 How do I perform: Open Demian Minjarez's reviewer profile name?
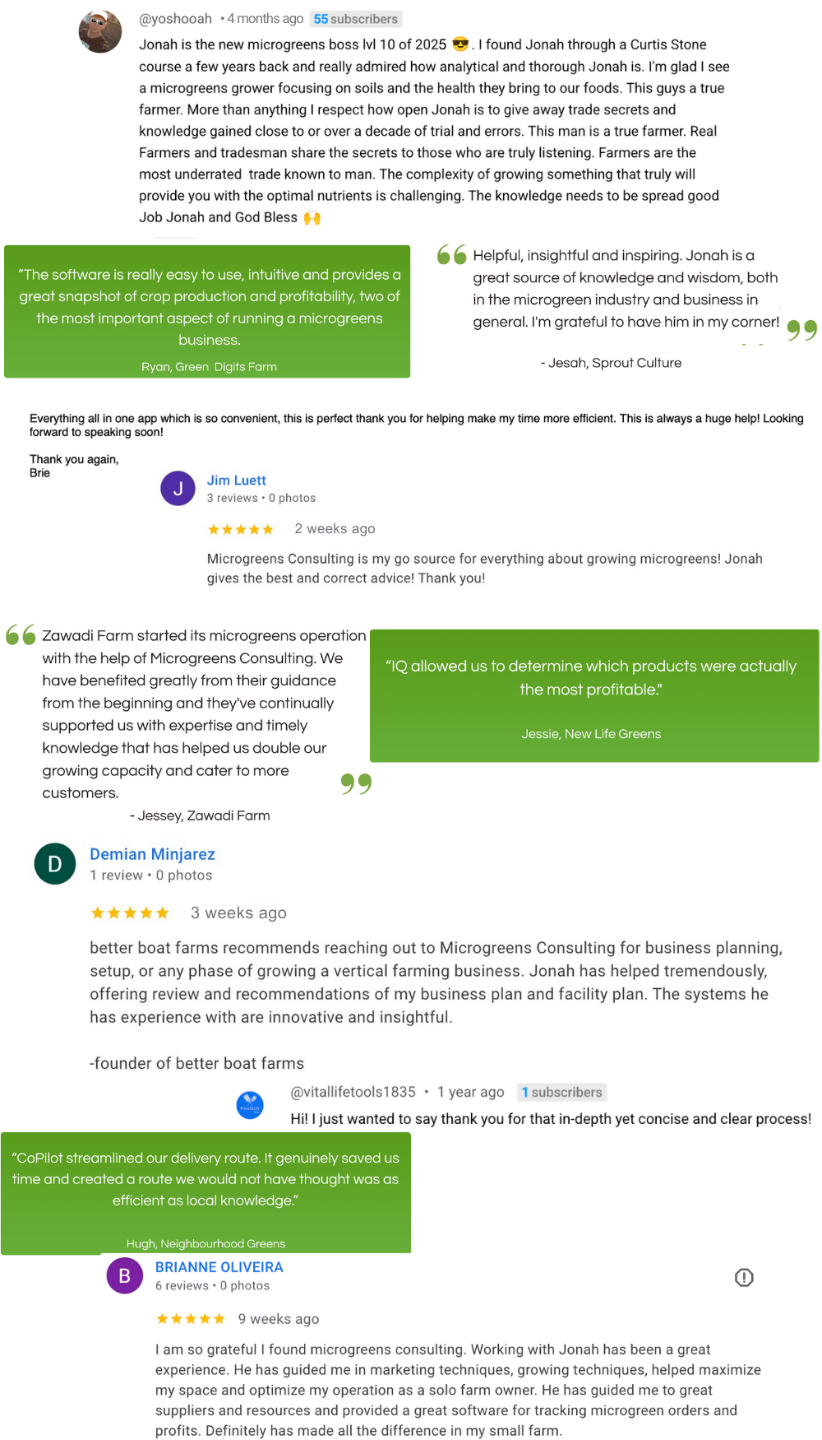pyautogui.click(x=152, y=854)
